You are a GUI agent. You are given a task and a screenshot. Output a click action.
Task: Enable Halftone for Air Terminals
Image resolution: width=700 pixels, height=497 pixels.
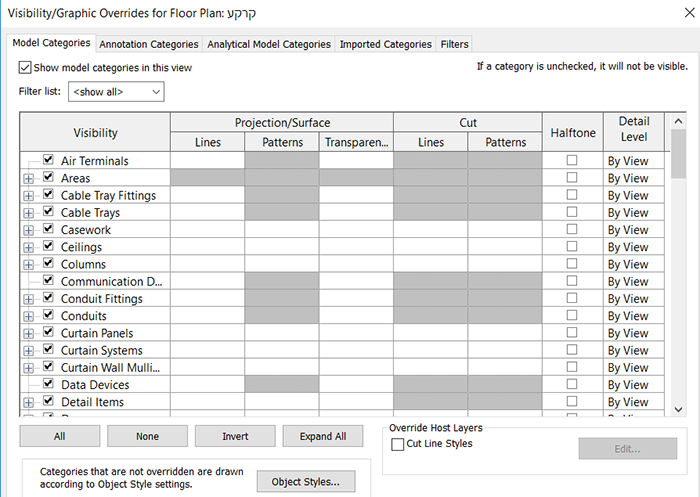coord(572,160)
